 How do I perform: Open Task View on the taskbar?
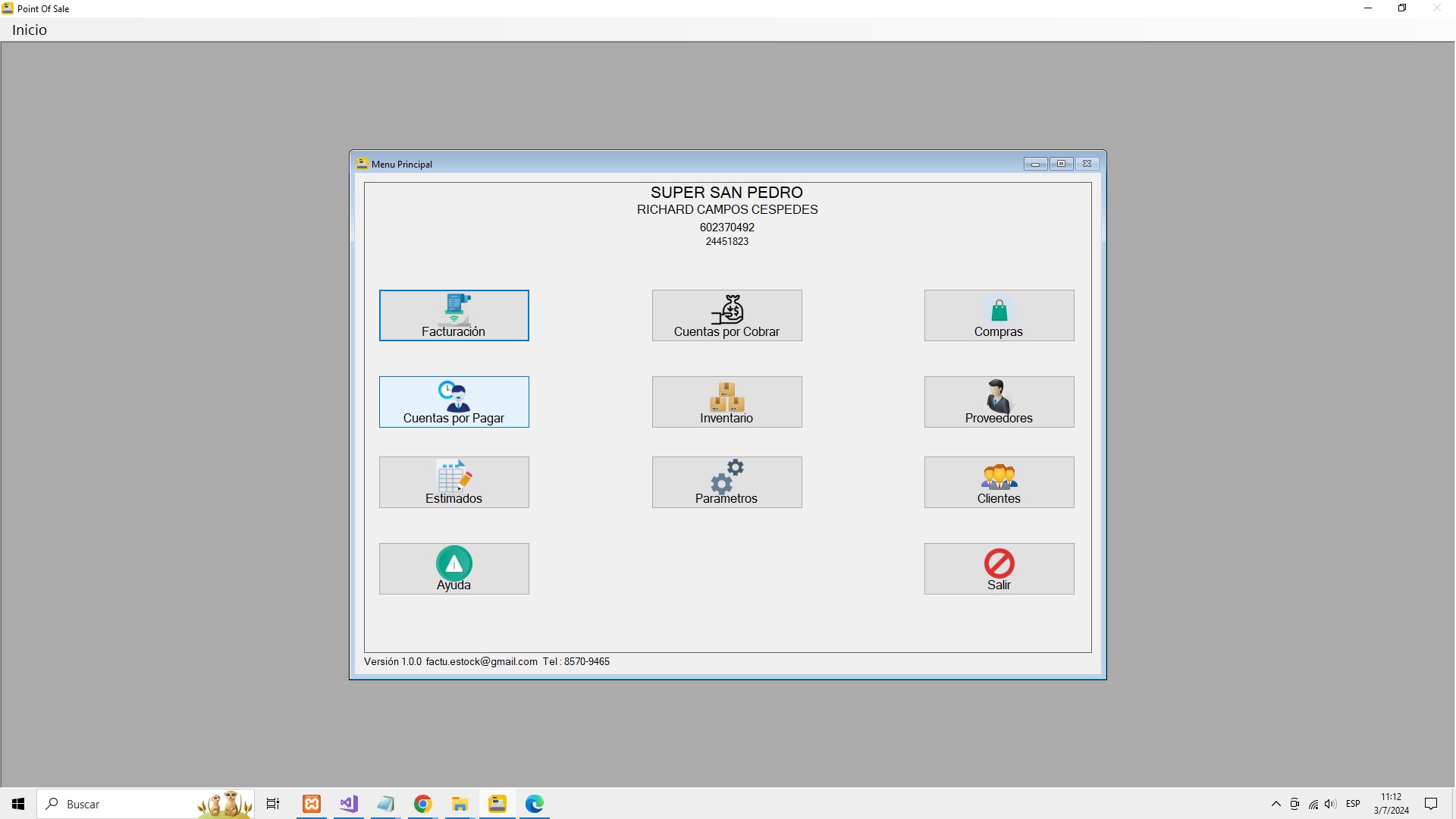point(273,804)
